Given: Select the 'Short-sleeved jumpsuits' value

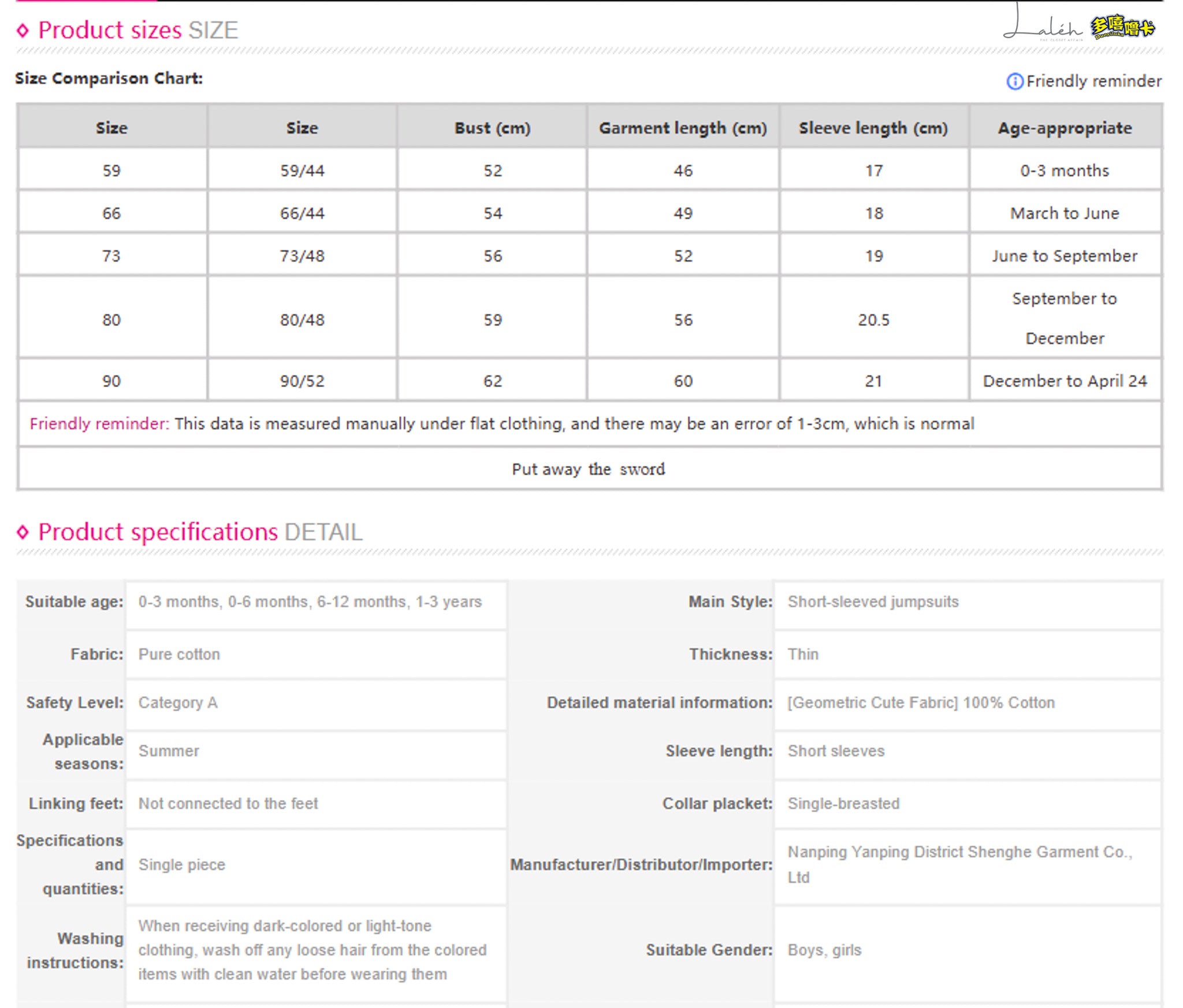Looking at the screenshot, I should 873,602.
